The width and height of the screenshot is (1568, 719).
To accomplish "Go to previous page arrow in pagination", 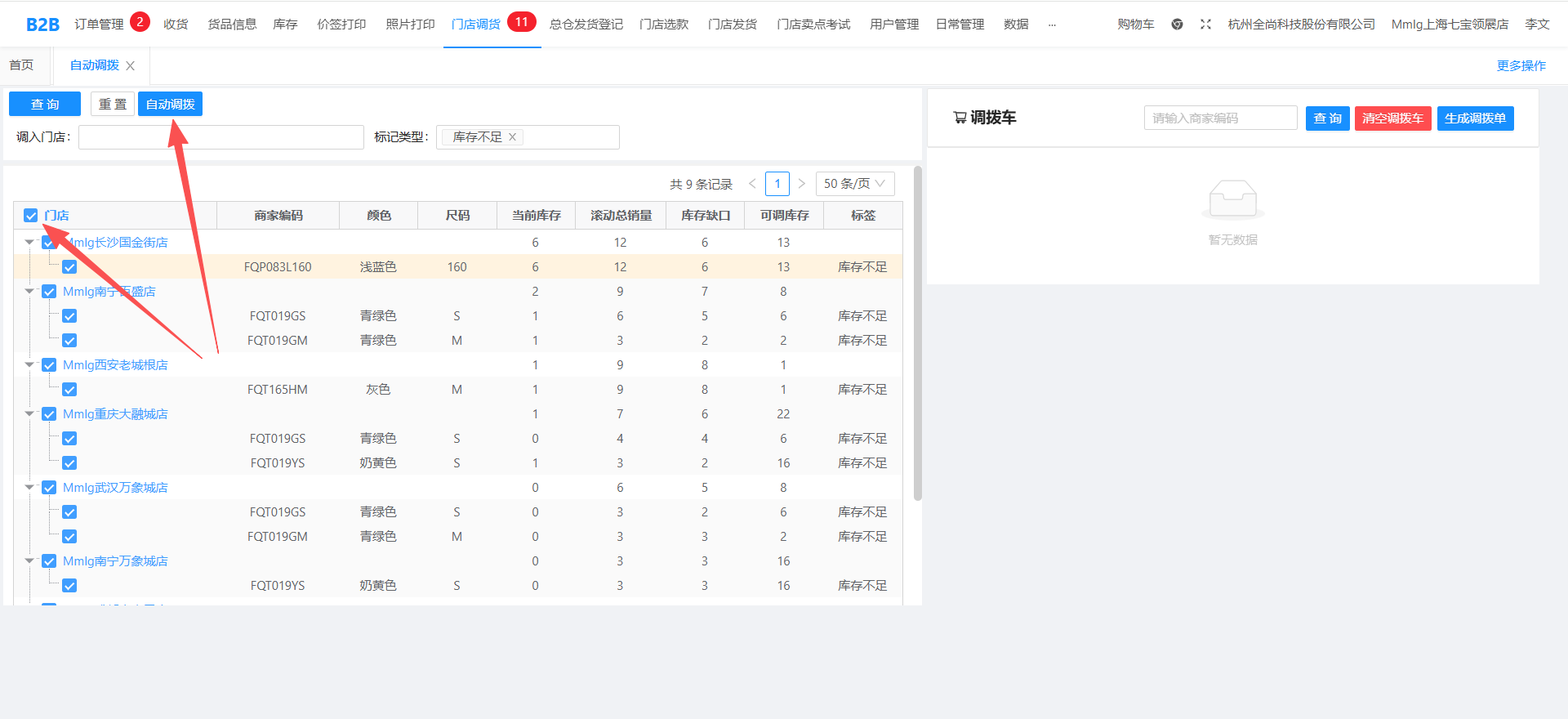I will pos(752,184).
